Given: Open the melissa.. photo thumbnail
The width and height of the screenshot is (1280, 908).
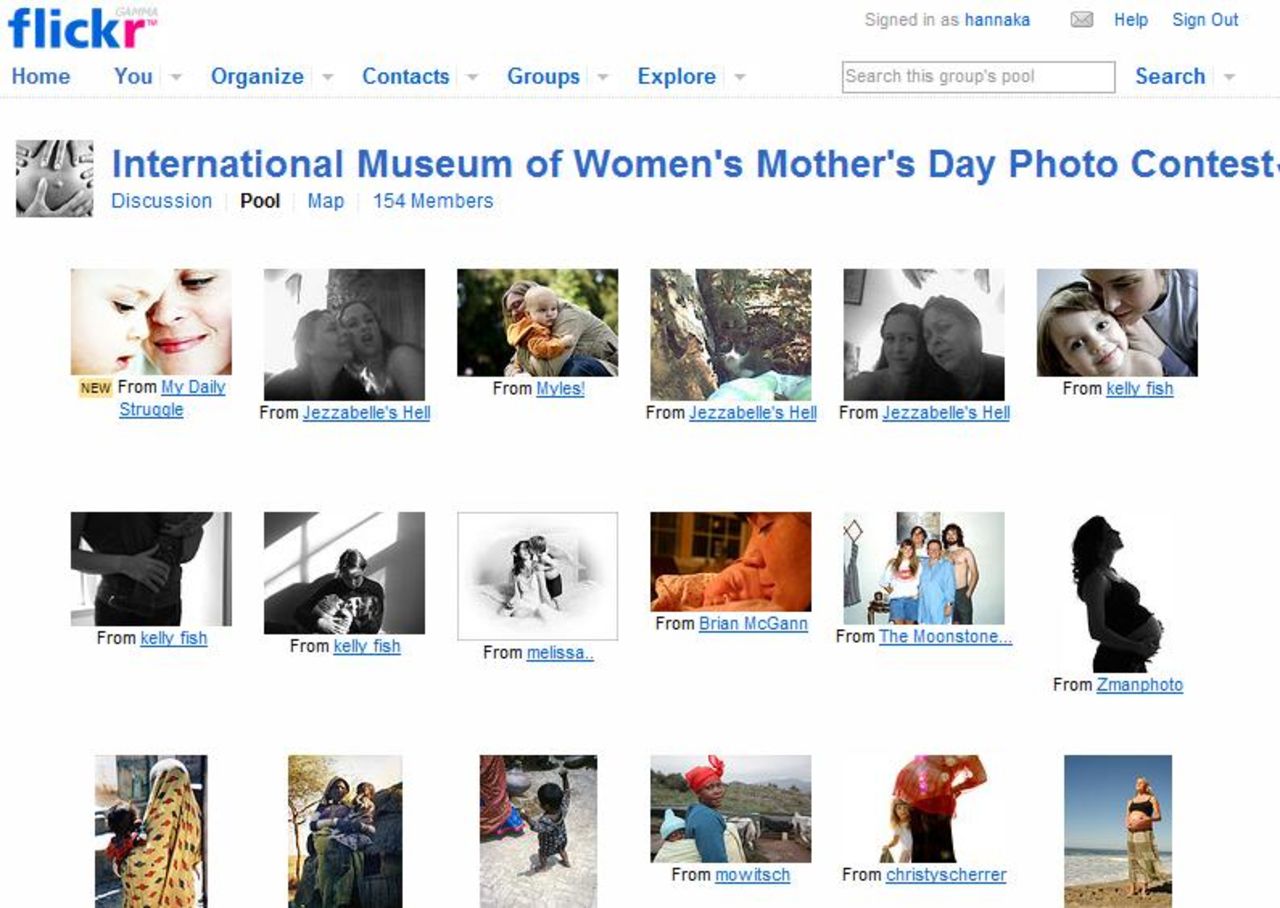Looking at the screenshot, I should [x=538, y=576].
